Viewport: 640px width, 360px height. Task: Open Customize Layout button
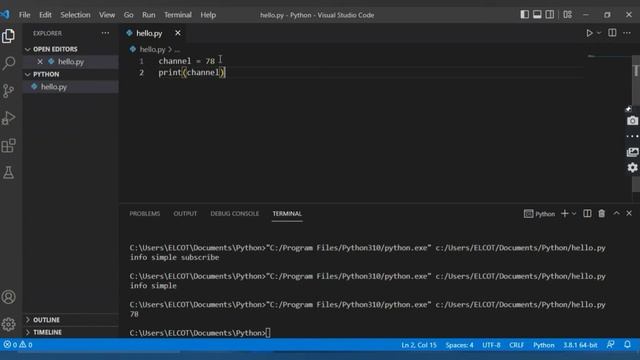(x=567, y=15)
